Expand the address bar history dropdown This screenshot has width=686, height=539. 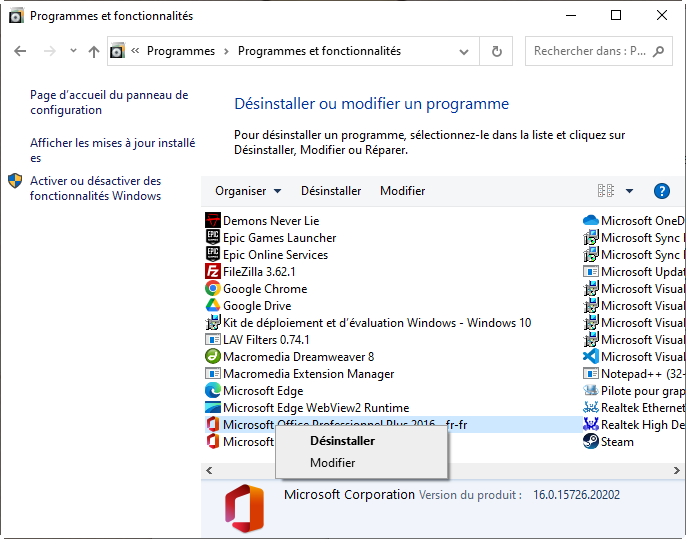466,51
